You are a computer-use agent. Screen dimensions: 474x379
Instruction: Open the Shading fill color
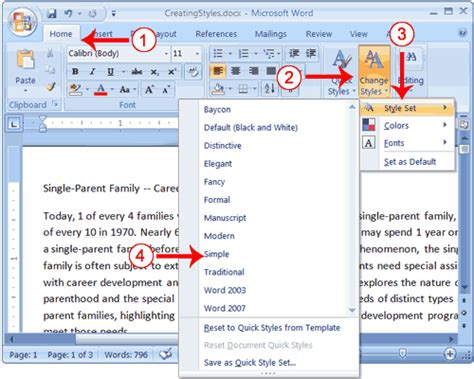click(218, 89)
